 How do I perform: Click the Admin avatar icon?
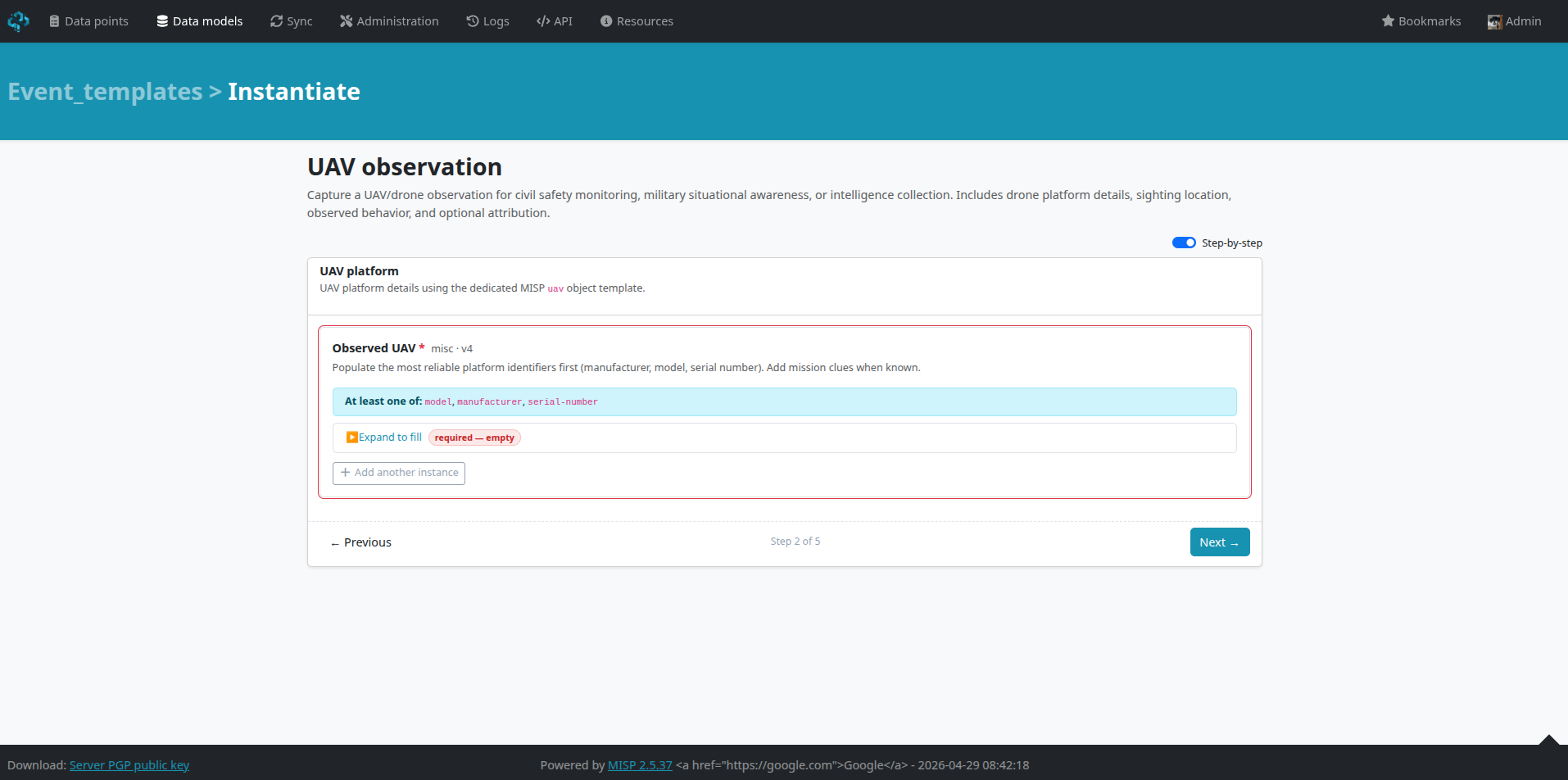coord(1494,21)
